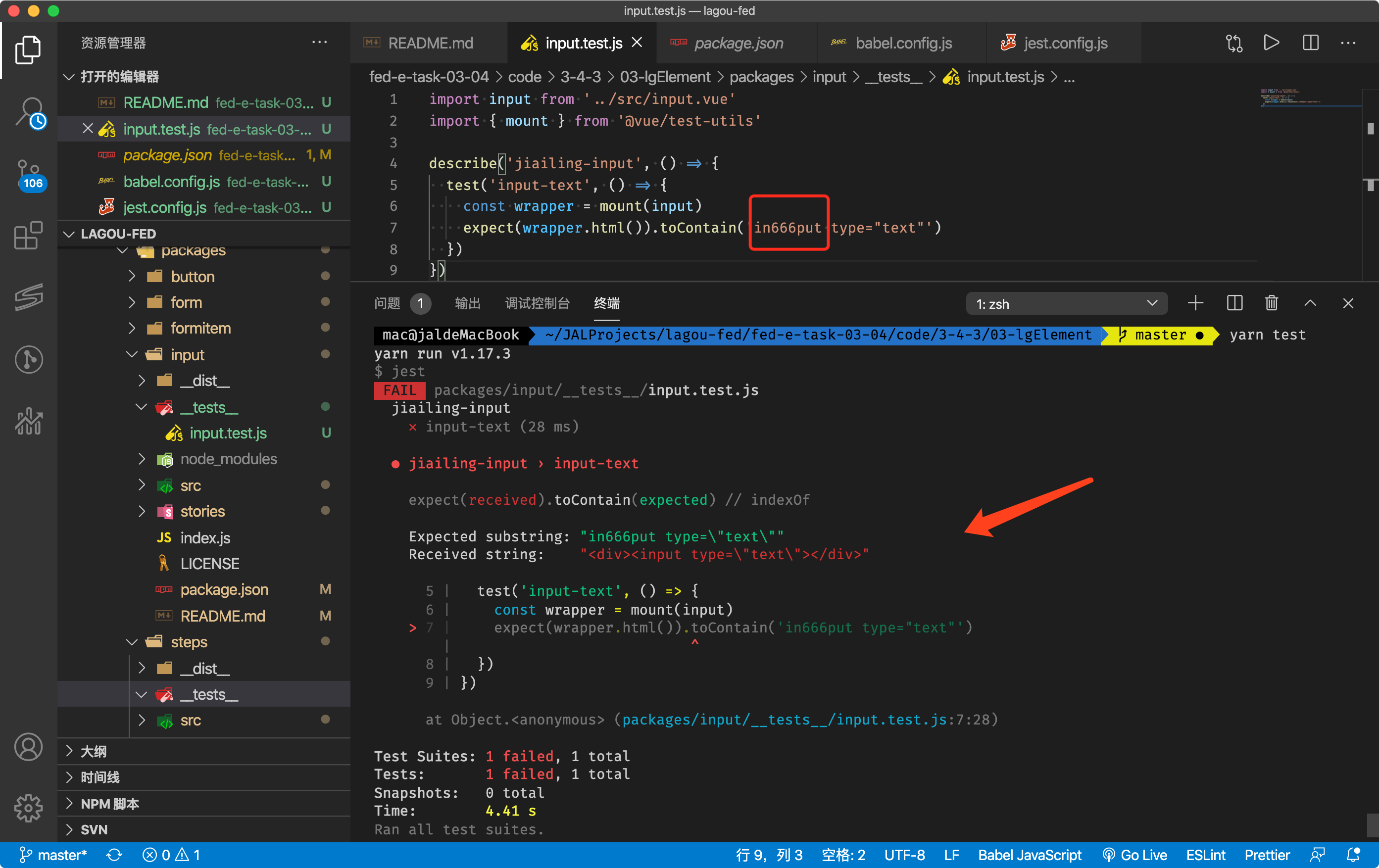Open Manage settings gear icon
The height and width of the screenshot is (868, 1379).
pos(29,808)
